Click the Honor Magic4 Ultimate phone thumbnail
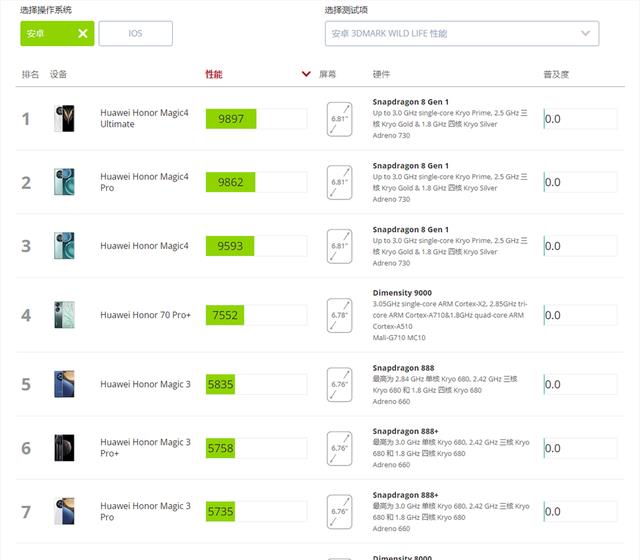The width and height of the screenshot is (640, 560). (64, 119)
